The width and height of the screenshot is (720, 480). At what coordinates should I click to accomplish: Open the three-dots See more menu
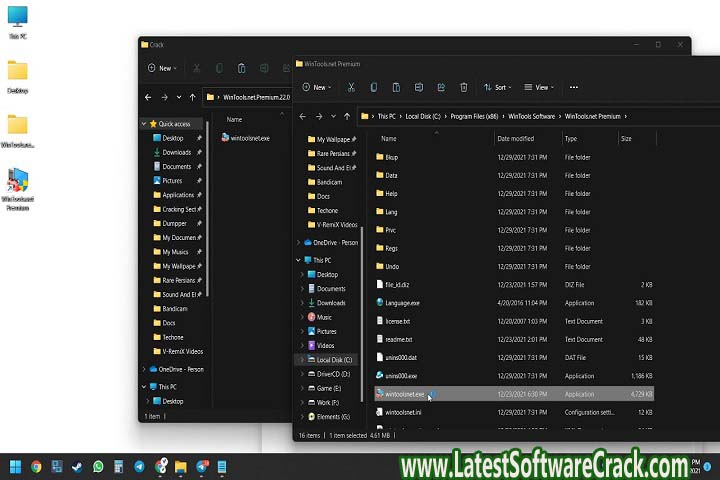point(574,87)
